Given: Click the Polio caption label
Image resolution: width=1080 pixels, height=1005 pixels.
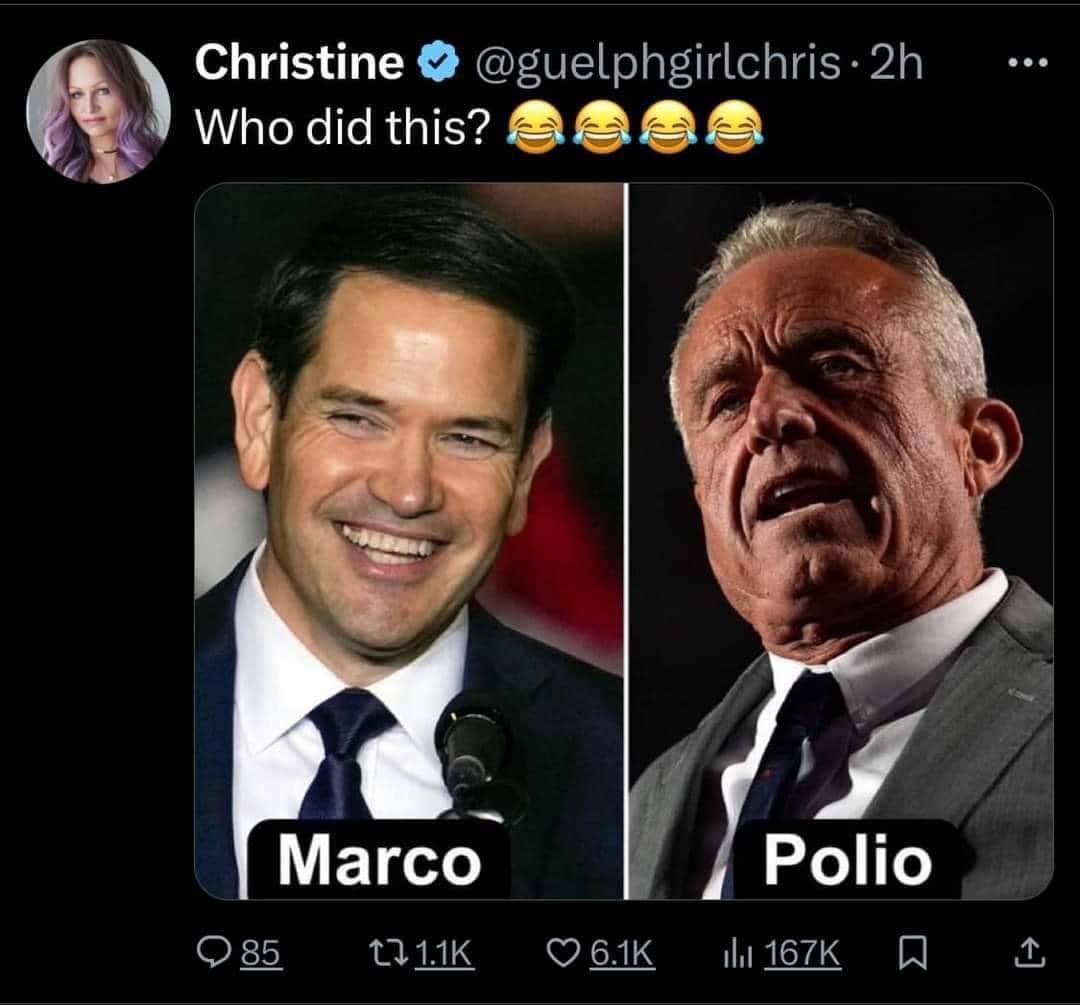Looking at the screenshot, I should (x=846, y=861).
